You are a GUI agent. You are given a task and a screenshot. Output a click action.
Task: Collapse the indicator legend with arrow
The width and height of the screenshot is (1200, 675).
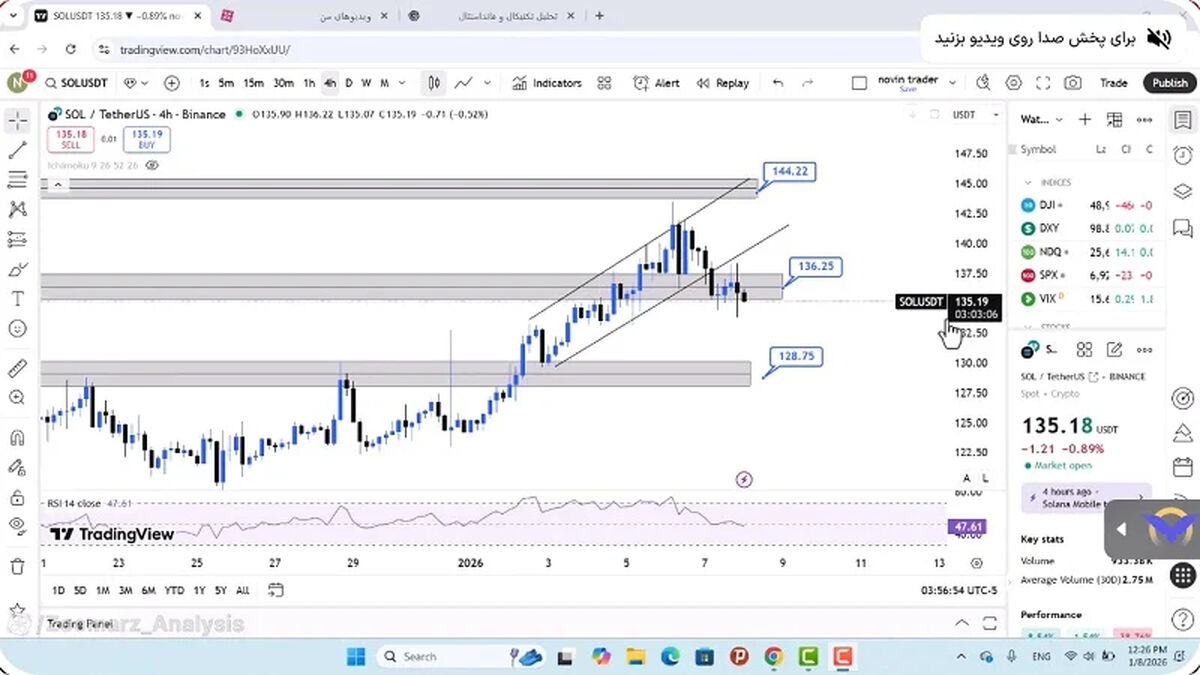click(x=57, y=185)
